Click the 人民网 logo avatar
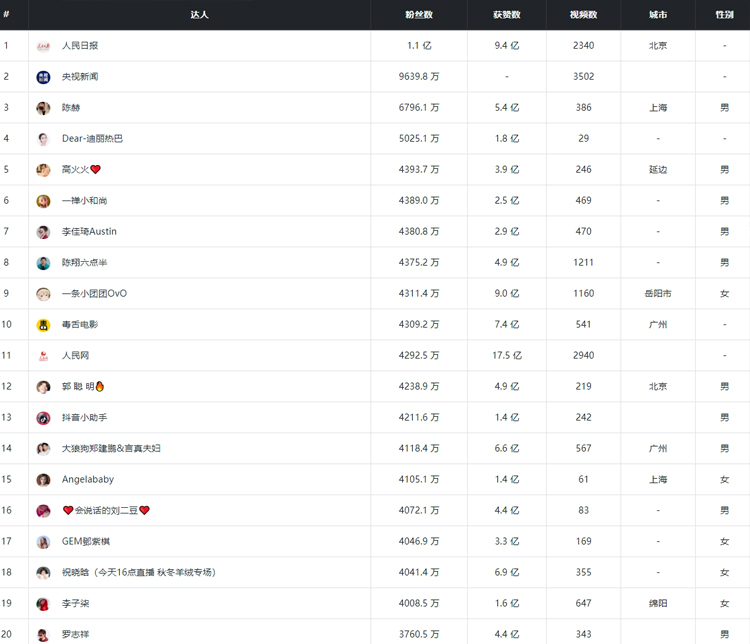The width and height of the screenshot is (750, 644). (44, 356)
